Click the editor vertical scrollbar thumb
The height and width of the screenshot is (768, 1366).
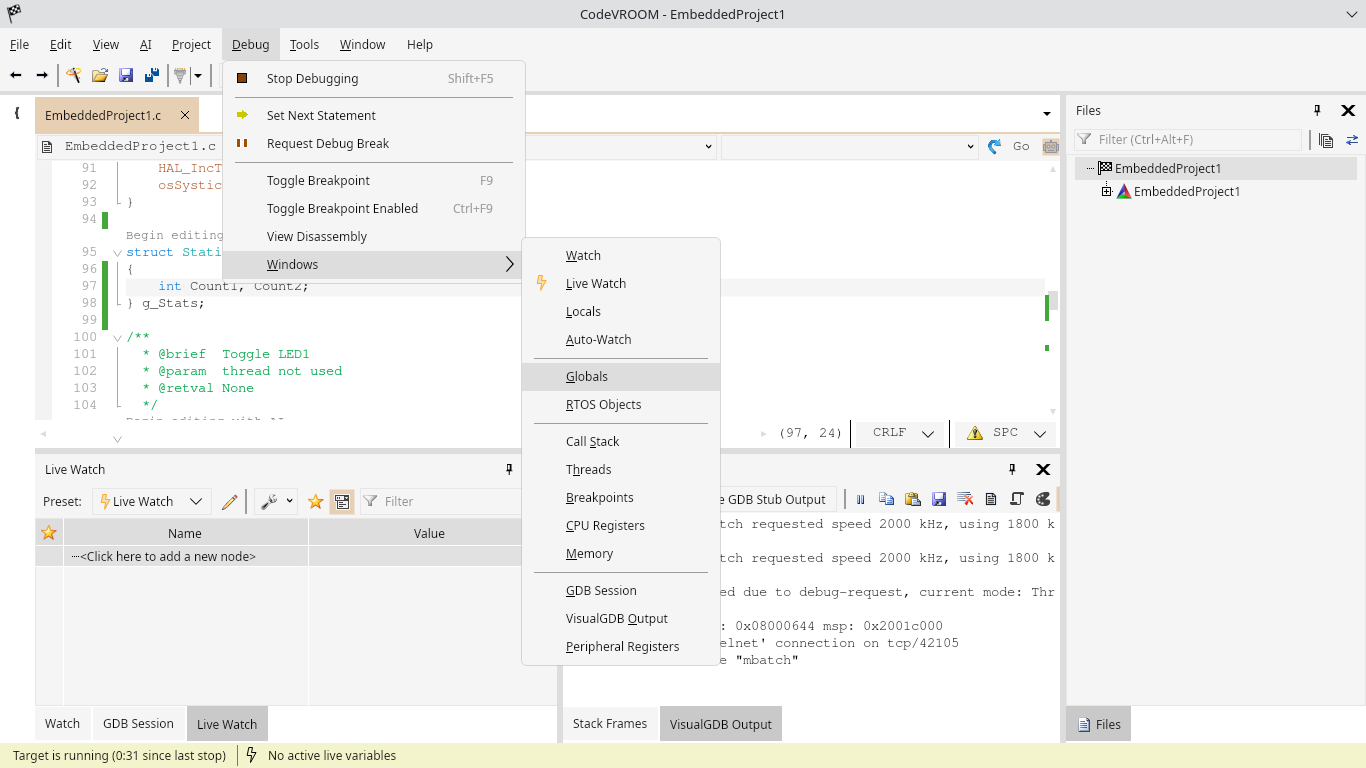click(1053, 300)
